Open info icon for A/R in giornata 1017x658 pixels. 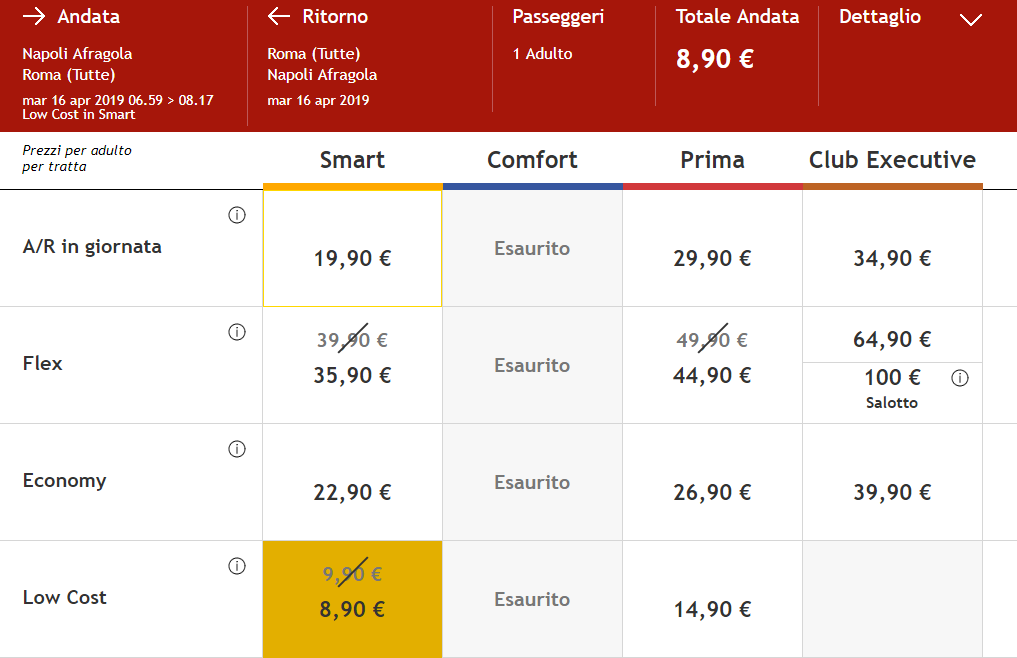tap(237, 215)
